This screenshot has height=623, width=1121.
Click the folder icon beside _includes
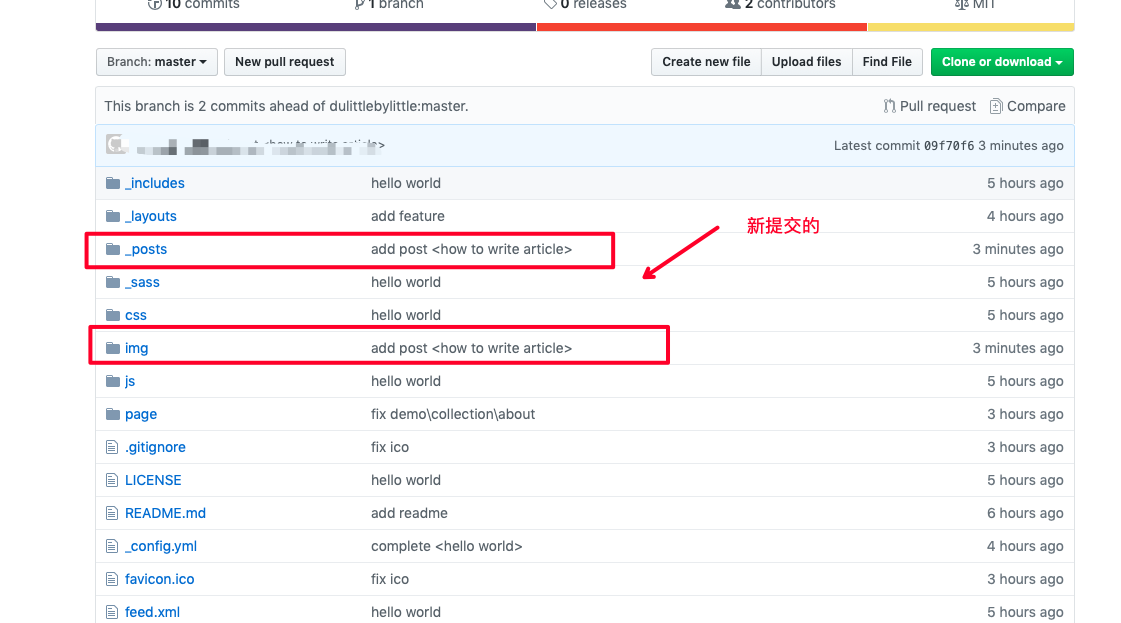(112, 183)
